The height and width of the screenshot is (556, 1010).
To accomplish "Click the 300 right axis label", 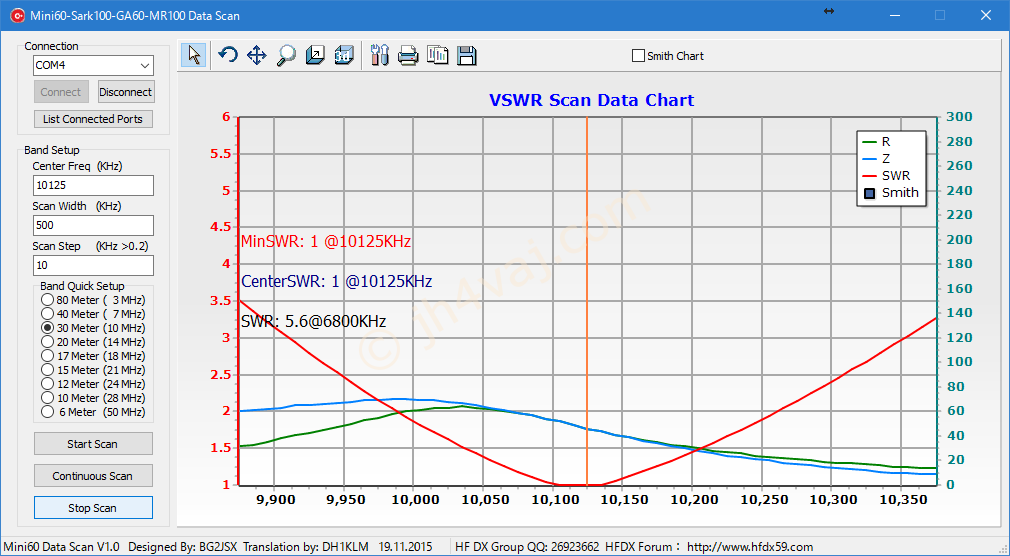I will pyautogui.click(x=959, y=117).
